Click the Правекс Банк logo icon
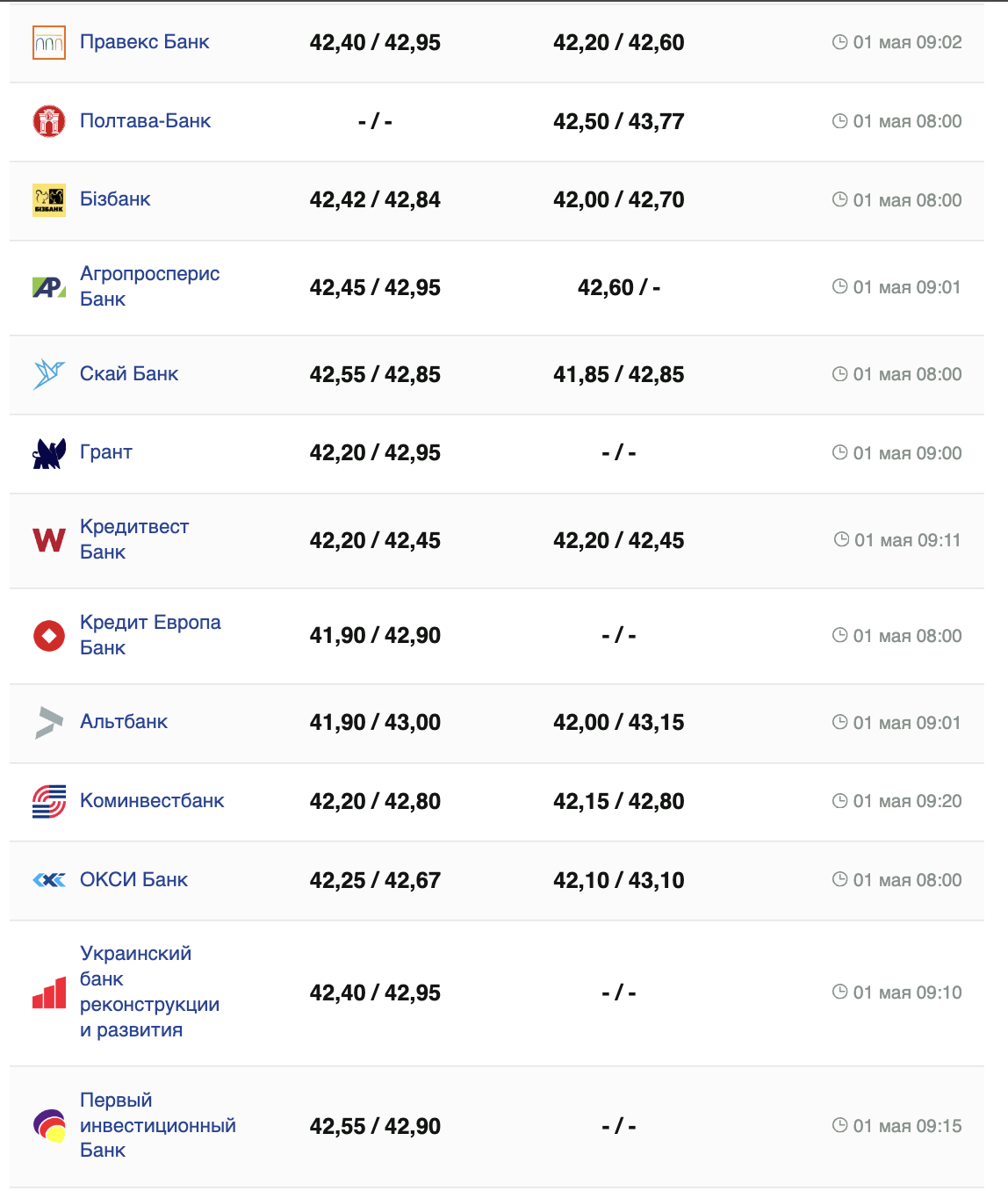 [49, 42]
